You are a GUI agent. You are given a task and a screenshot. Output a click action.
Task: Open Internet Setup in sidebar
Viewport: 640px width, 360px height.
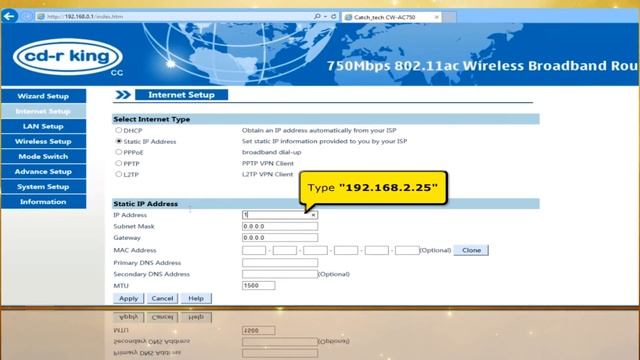43,111
